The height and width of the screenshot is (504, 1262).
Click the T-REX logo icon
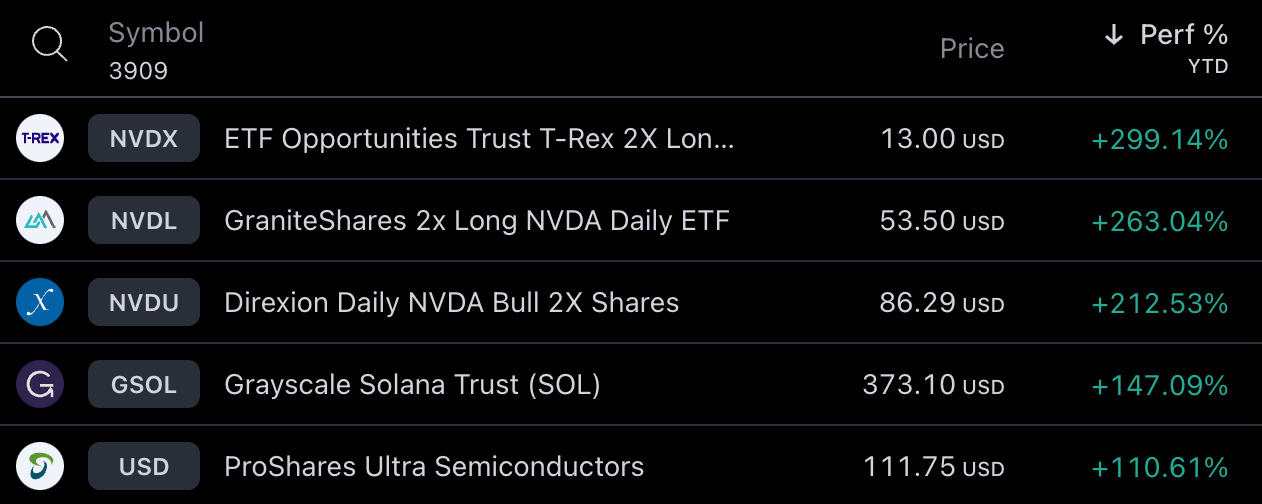[x=41, y=139]
